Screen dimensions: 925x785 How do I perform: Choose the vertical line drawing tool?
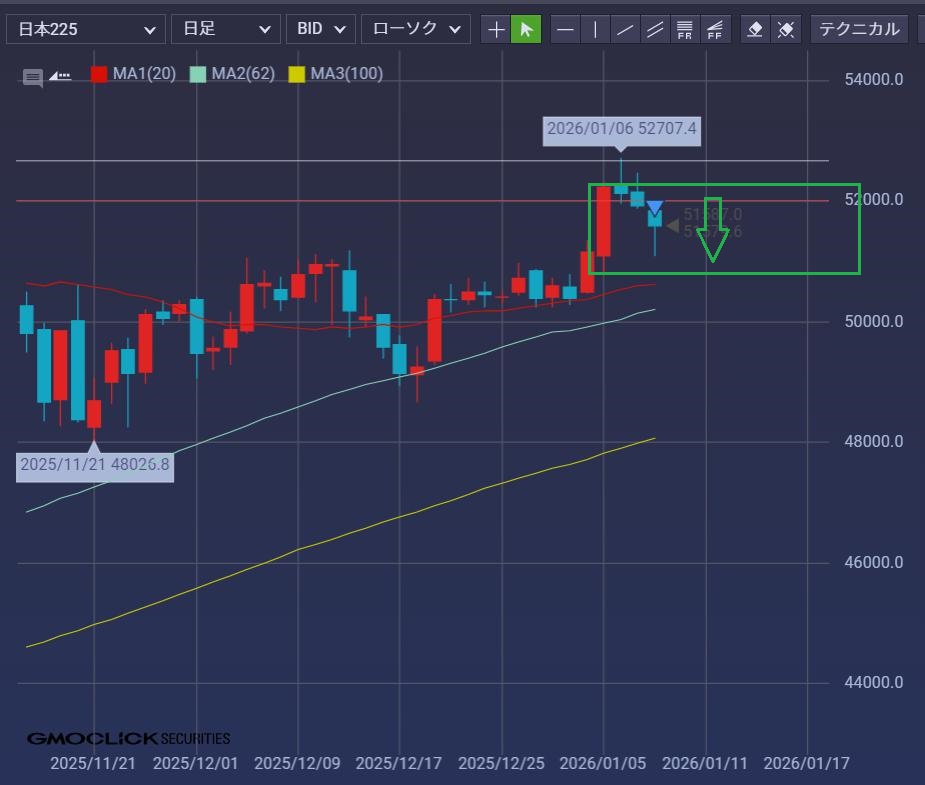pos(595,29)
